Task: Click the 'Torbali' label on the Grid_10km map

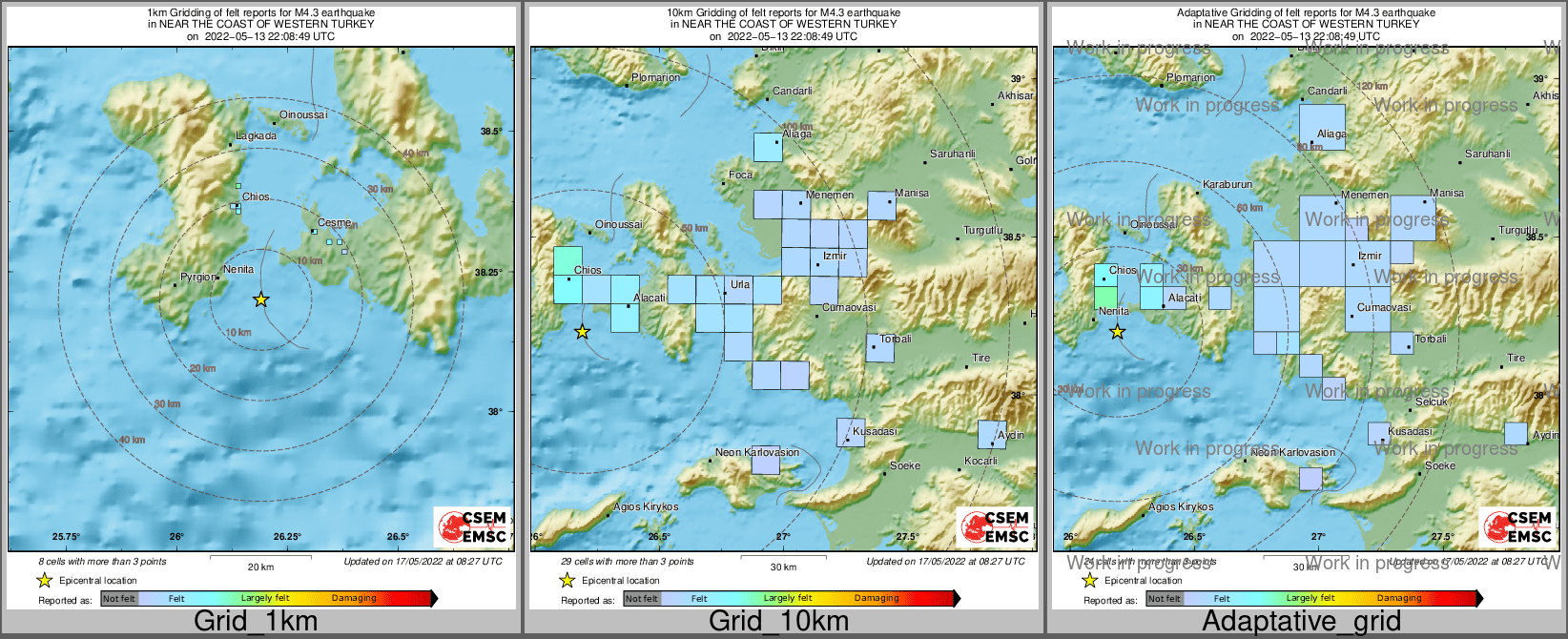Action: [896, 339]
